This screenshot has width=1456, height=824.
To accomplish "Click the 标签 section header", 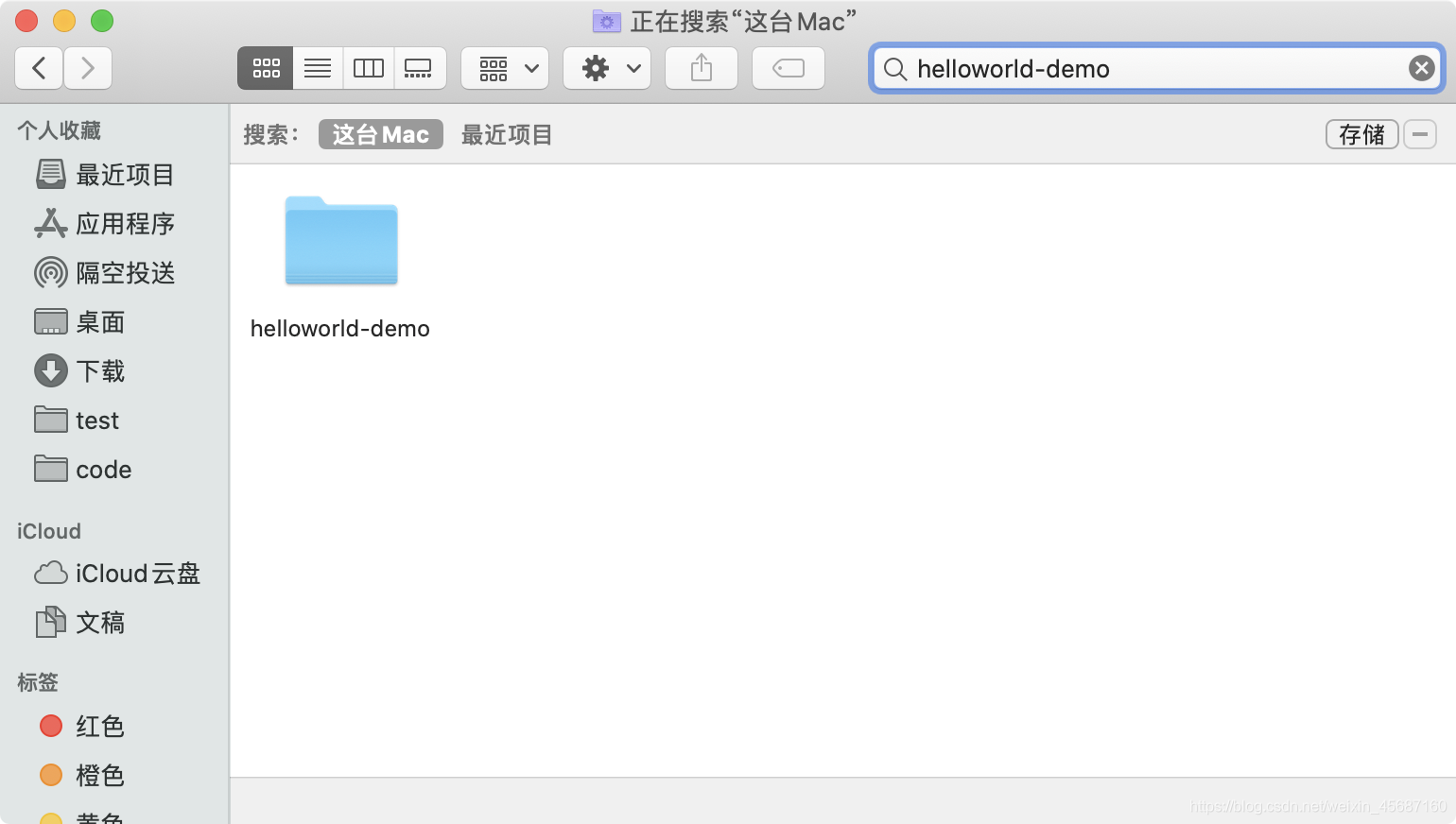I will tap(38, 682).
